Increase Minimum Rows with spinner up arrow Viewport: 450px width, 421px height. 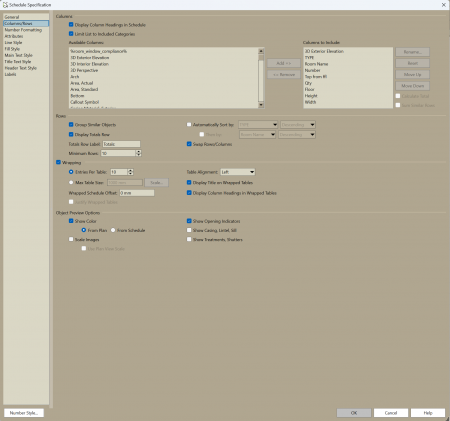tap(138, 151)
